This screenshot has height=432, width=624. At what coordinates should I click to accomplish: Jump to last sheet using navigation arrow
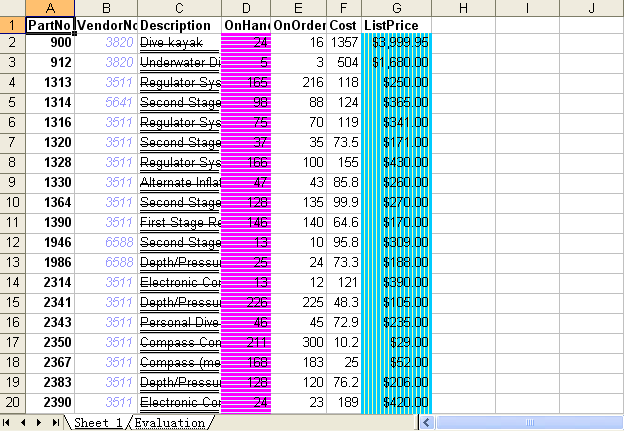[54, 423]
